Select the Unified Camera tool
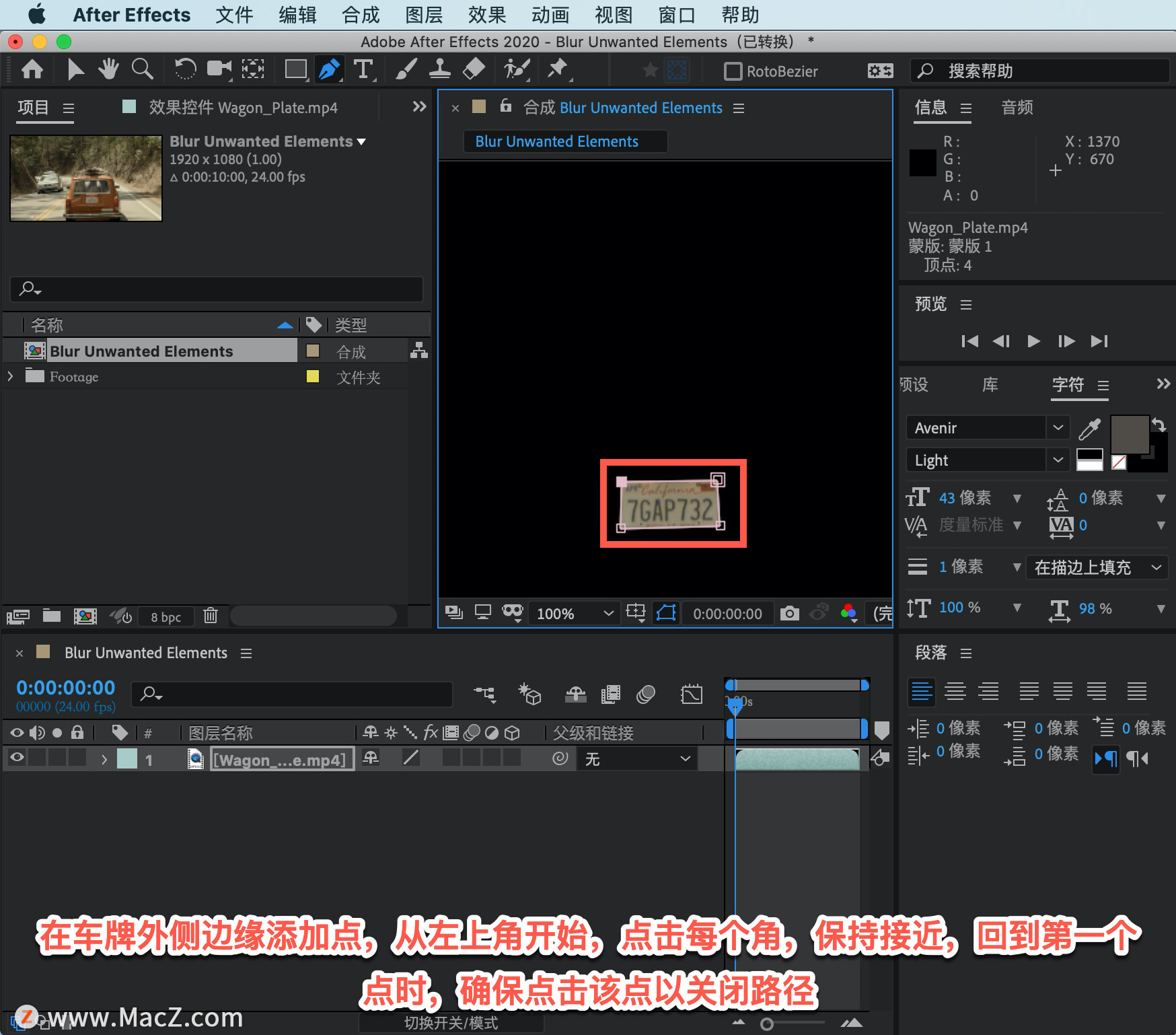This screenshot has height=1035, width=1176. [219, 69]
